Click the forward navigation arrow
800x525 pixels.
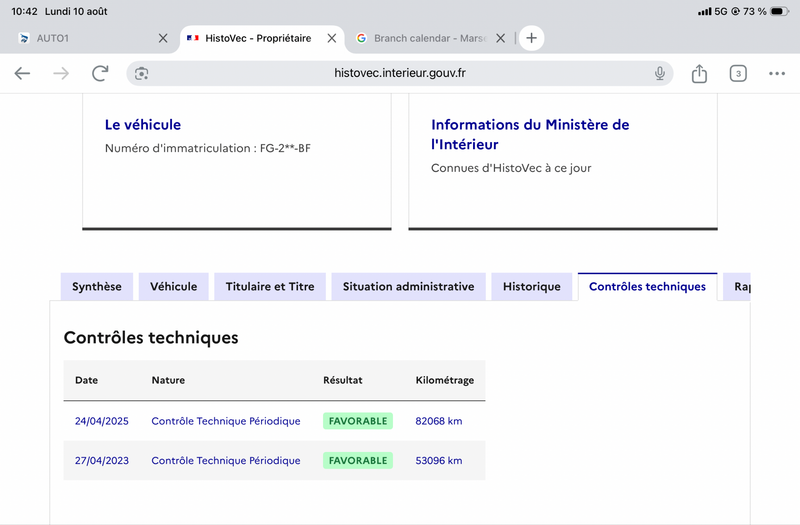pos(61,73)
